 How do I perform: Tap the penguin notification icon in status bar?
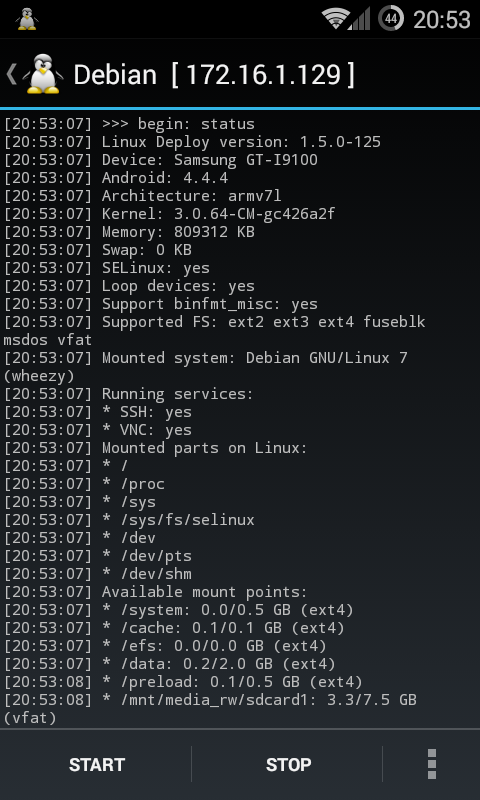tap(27, 19)
